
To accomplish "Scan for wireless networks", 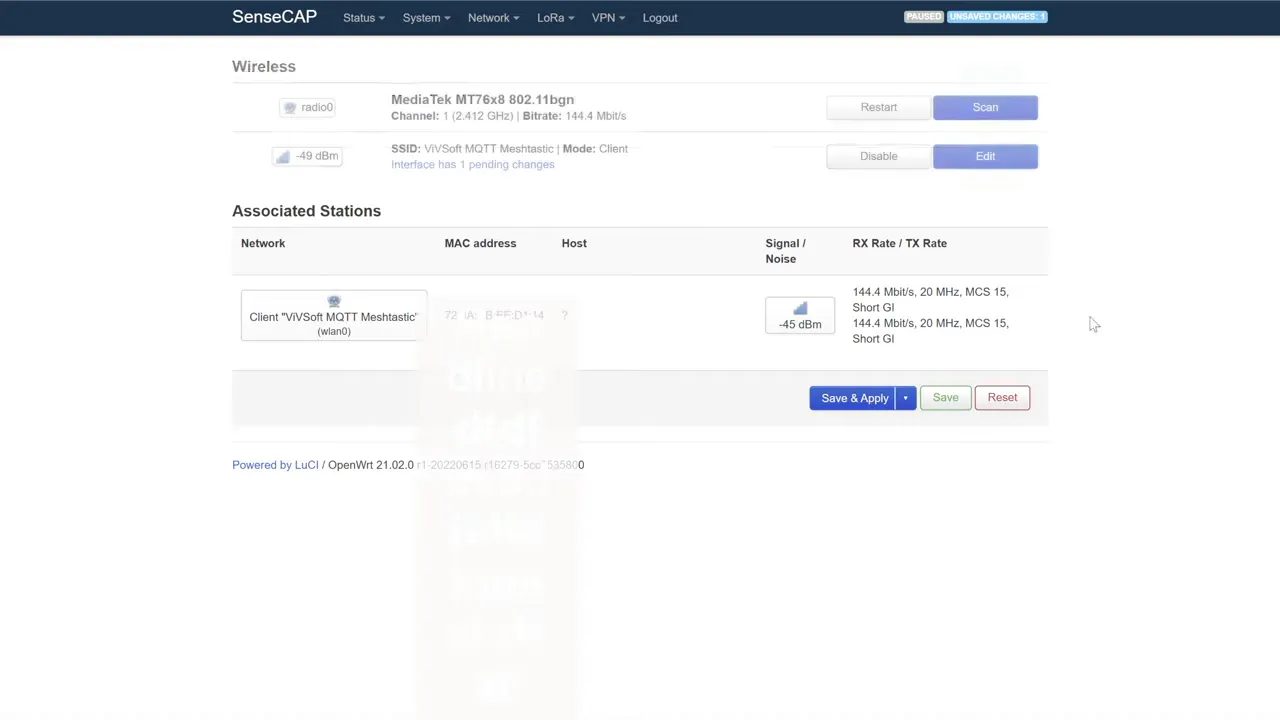I will 985,107.
